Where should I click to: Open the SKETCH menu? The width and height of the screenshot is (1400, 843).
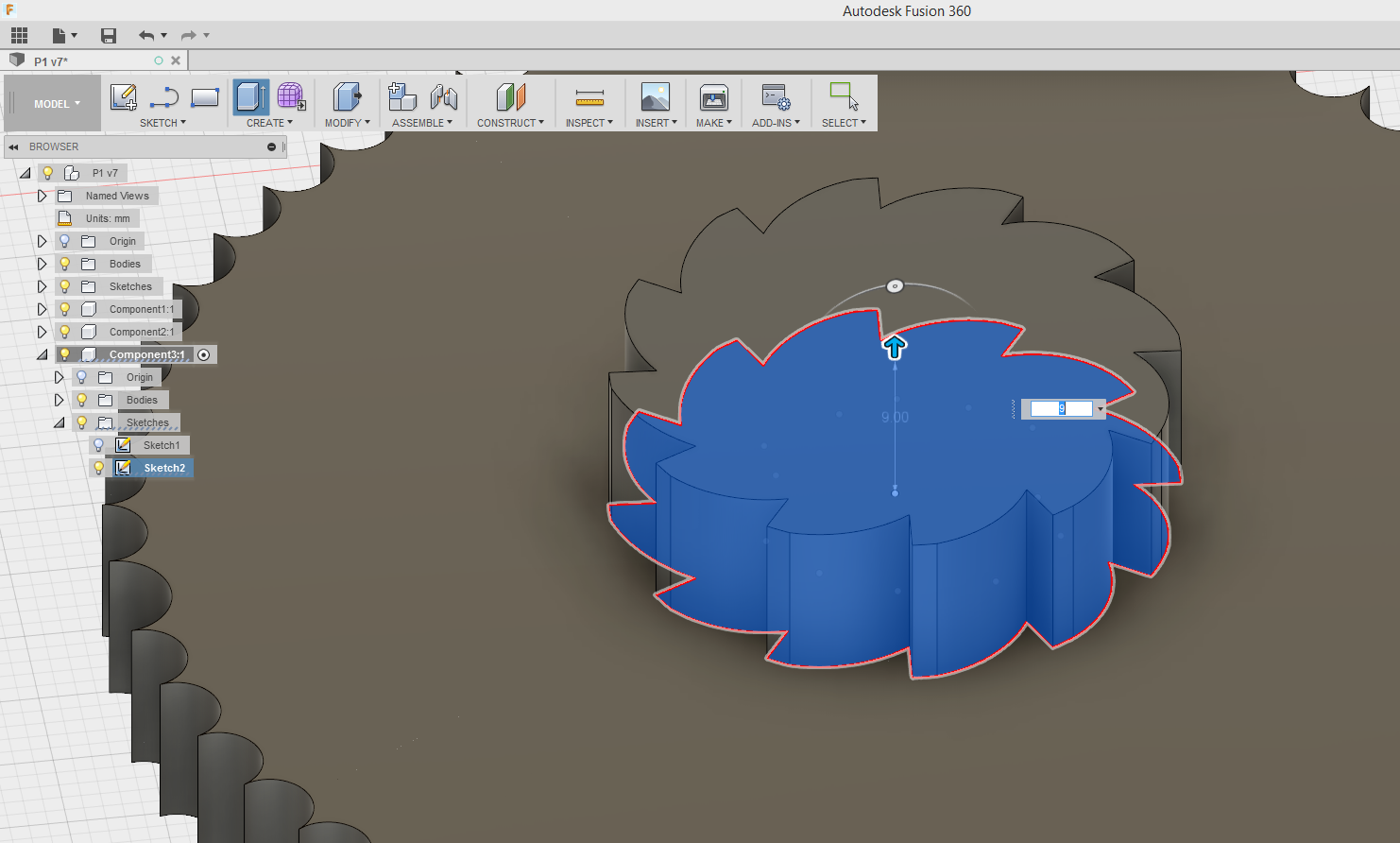(162, 123)
